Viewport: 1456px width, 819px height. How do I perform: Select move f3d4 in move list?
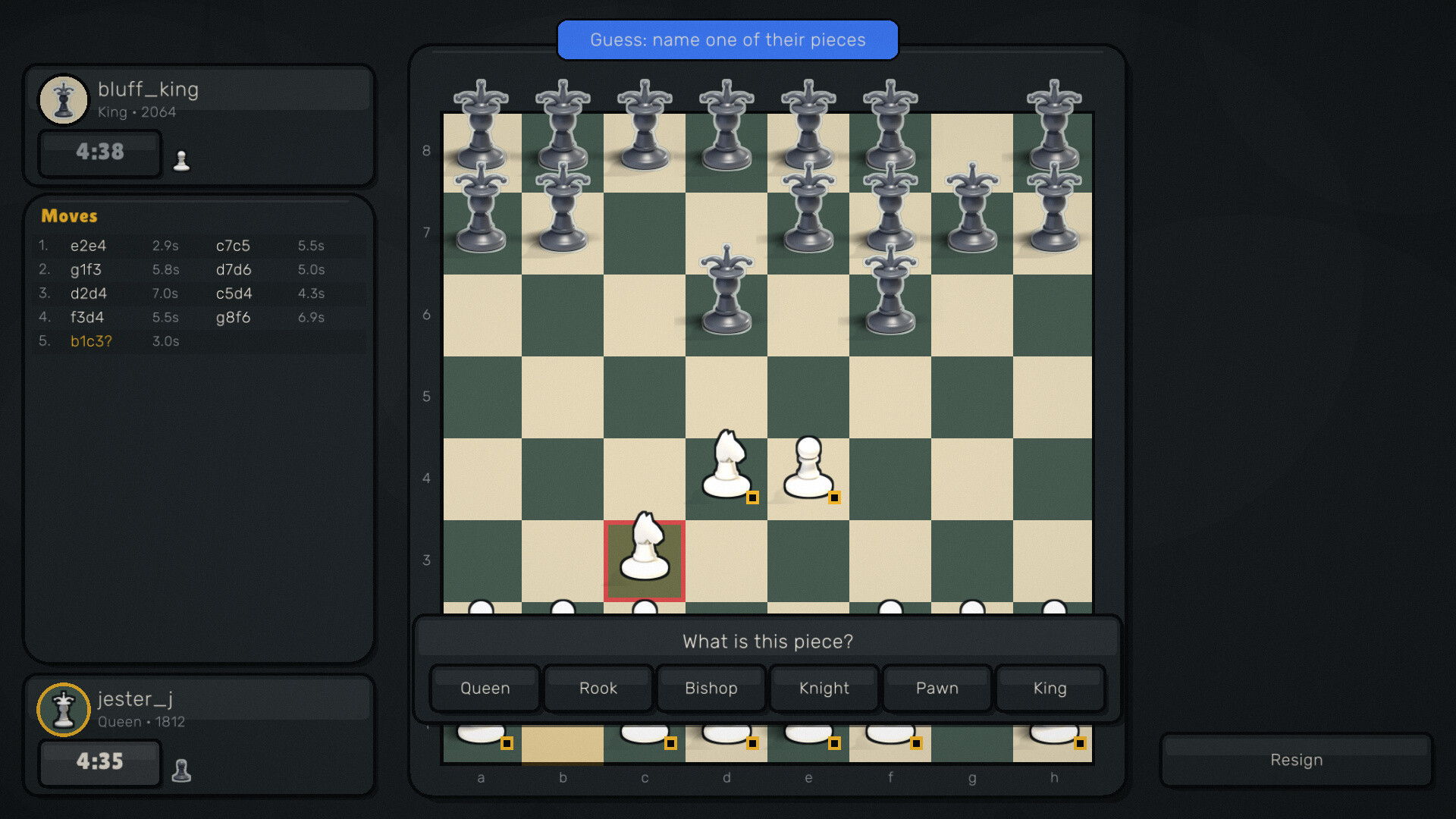tap(87, 317)
